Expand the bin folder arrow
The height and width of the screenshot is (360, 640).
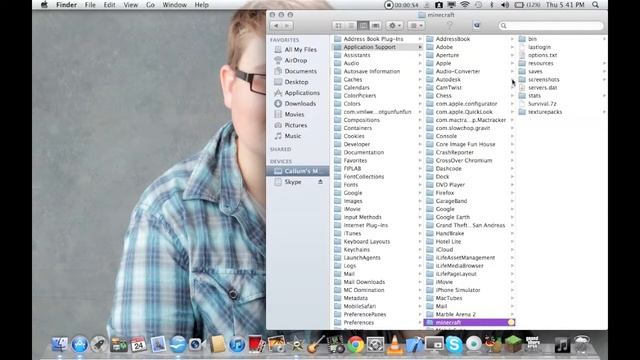pyautogui.click(x=604, y=39)
